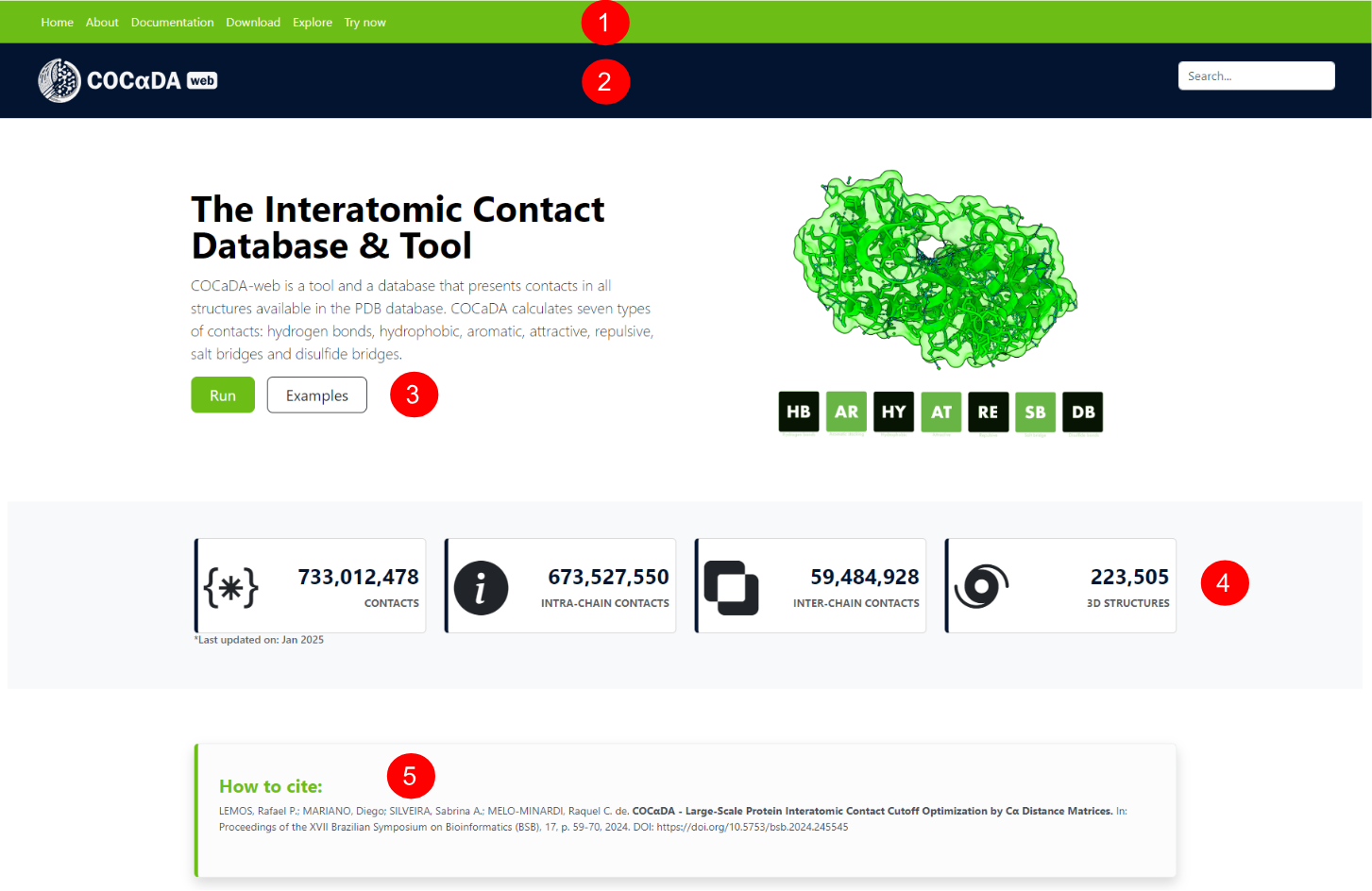1372x891 pixels.
Task: Click the curly-brace asterisk contacts icon
Action: (x=231, y=587)
